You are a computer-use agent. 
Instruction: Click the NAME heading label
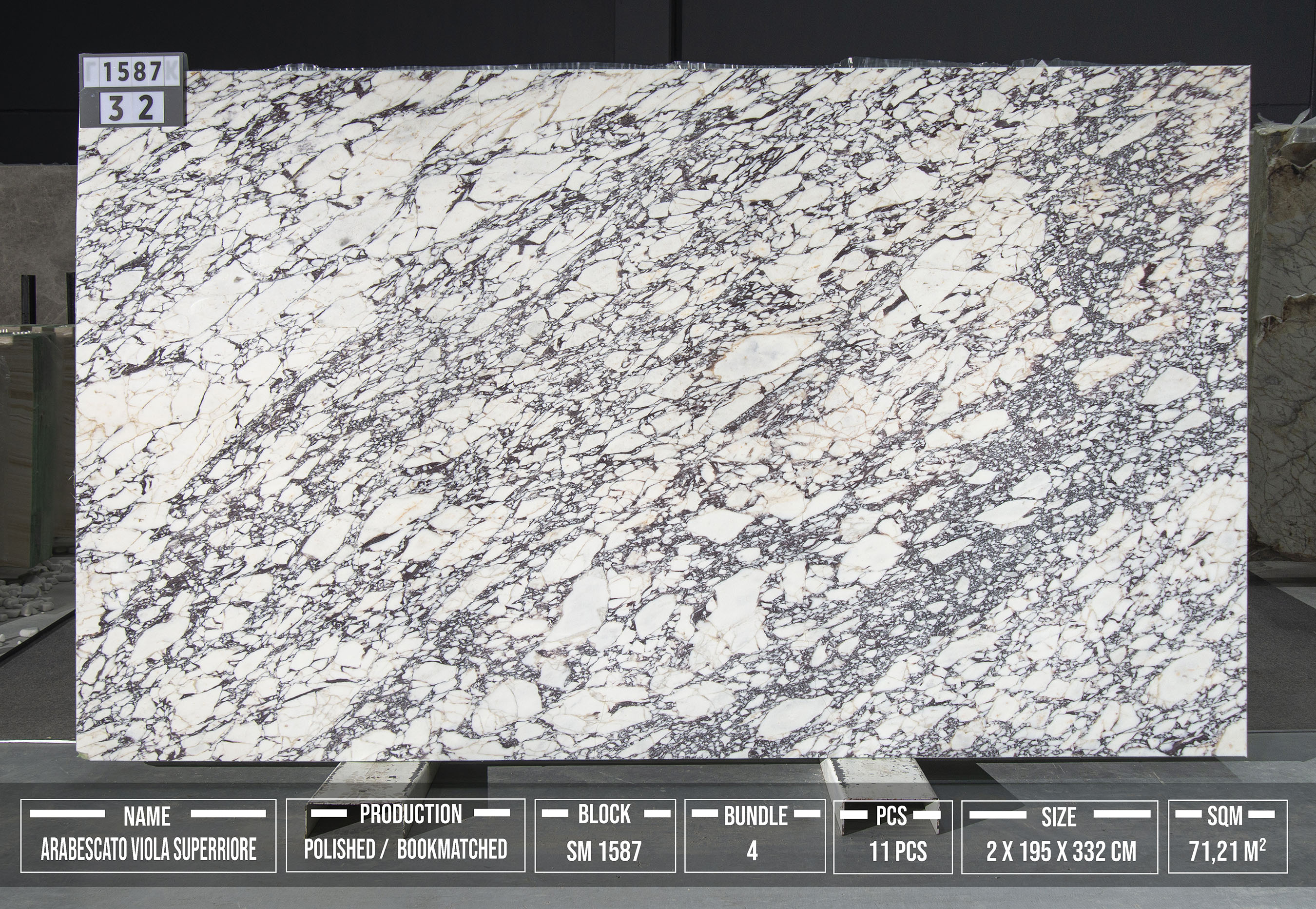pos(147,817)
